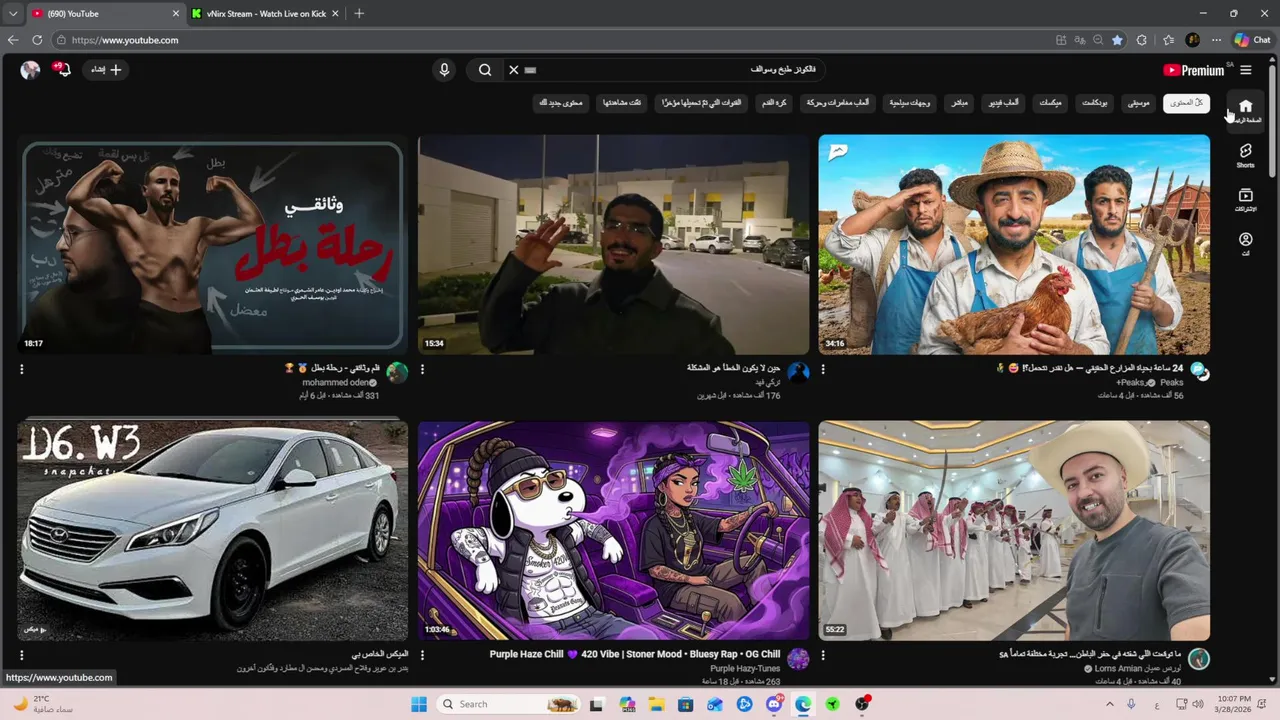Go to the Home sidebar icon
Viewport: 1280px width, 720px height.
pyautogui.click(x=1245, y=110)
